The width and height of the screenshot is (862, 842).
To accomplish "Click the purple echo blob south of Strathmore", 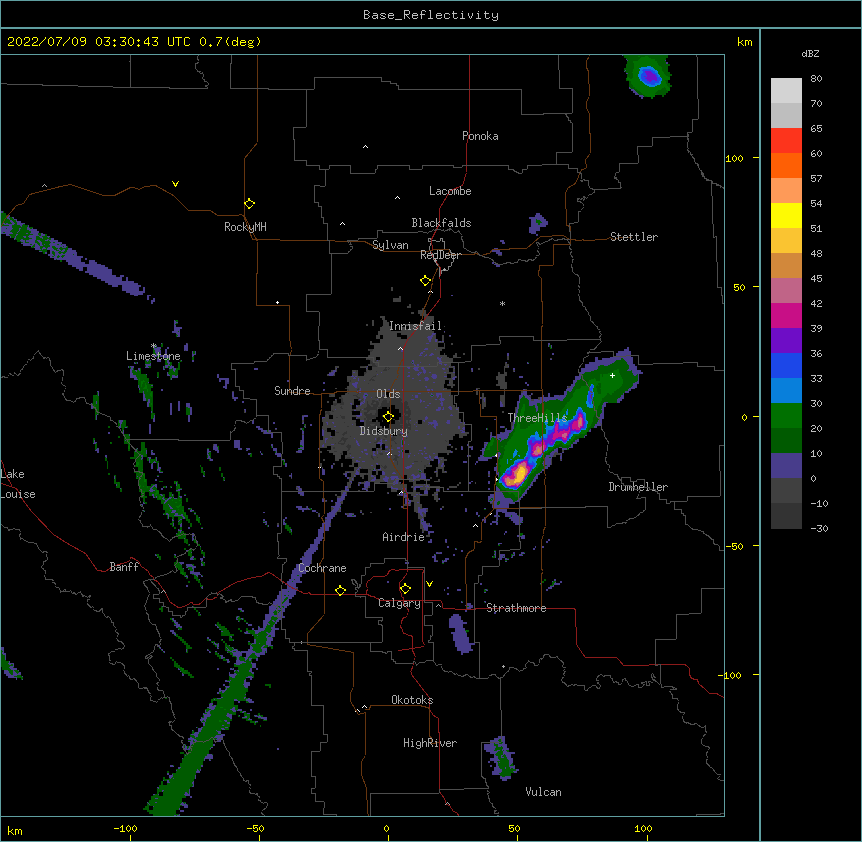I will coord(460,633).
